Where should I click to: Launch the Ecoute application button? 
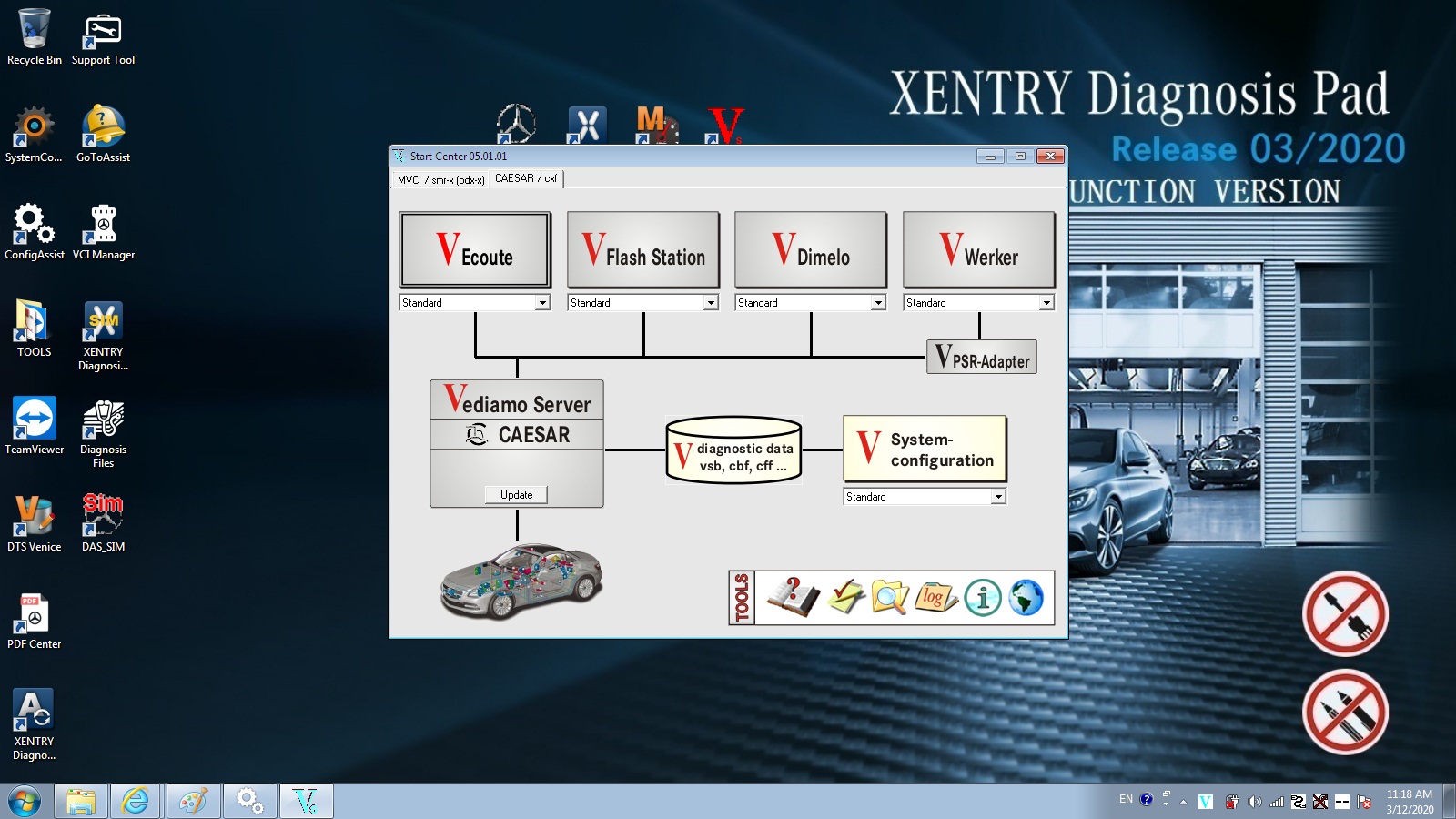475,250
